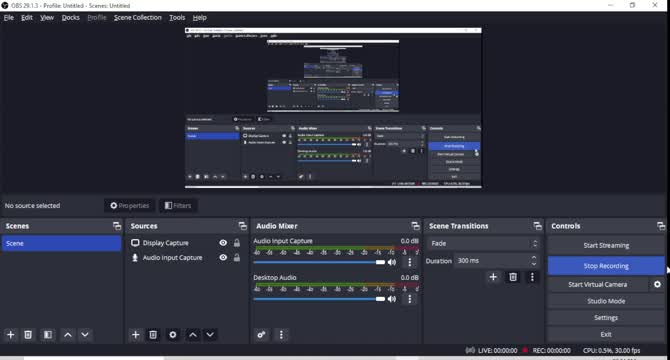Remove selected scene with the trash icon
This screenshot has height=360, width=670.
(x=28, y=335)
